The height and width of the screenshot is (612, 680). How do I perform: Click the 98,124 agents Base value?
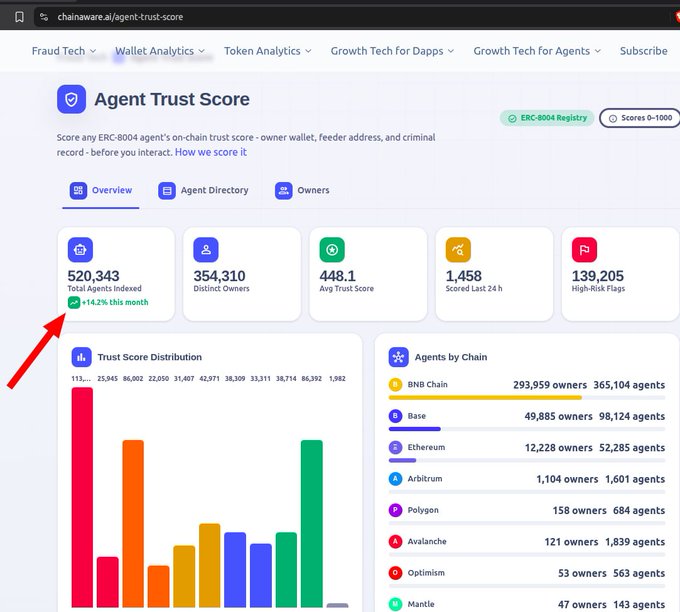[632, 416]
